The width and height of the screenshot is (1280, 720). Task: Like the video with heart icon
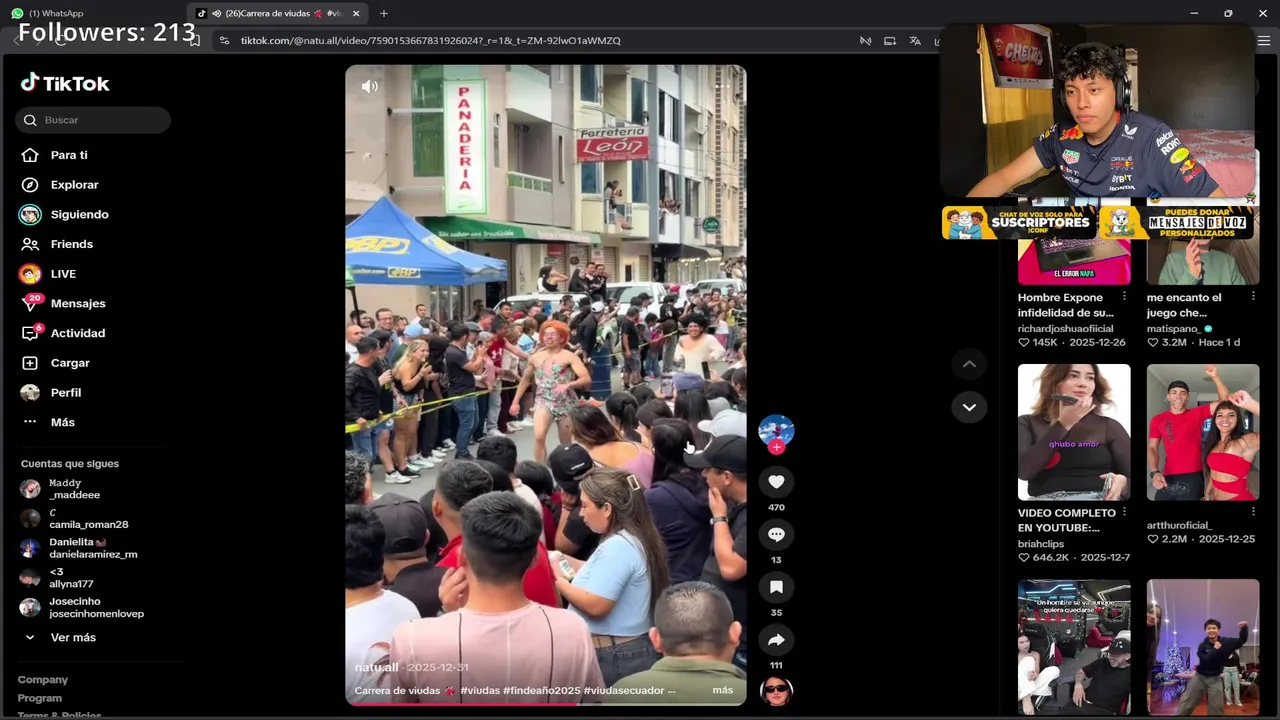coord(776,482)
